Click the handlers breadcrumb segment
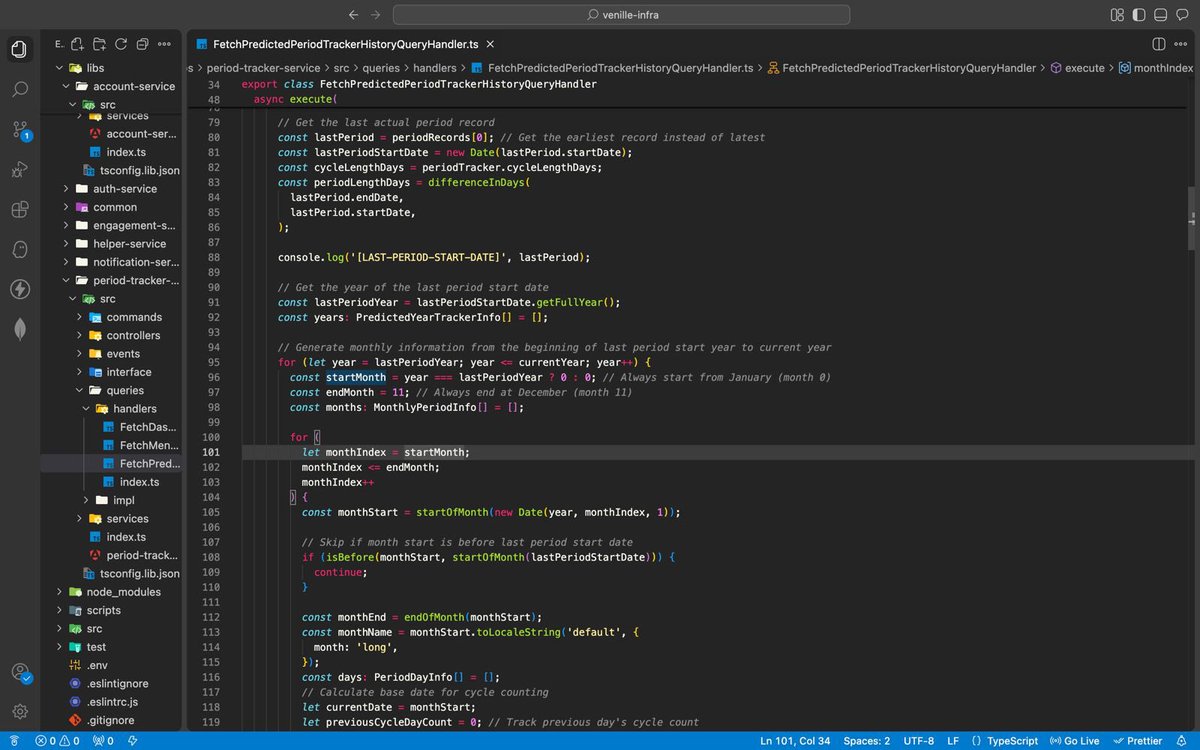Viewport: 1200px width, 750px height. coord(436,68)
